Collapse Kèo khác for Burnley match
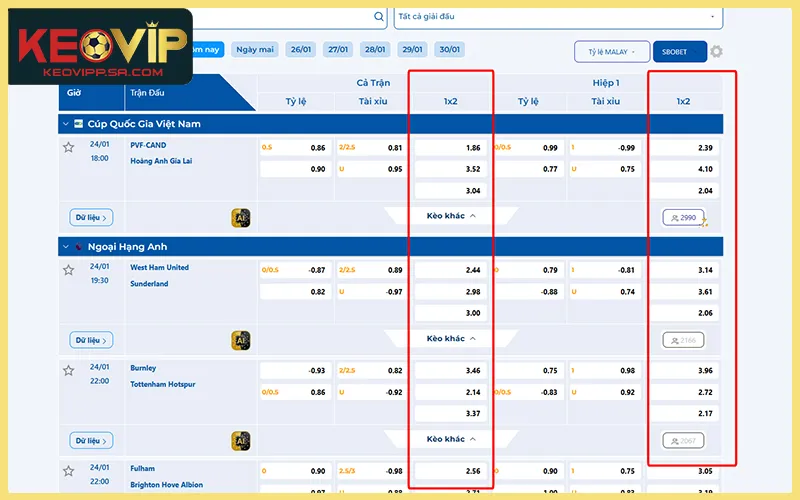 point(451,439)
